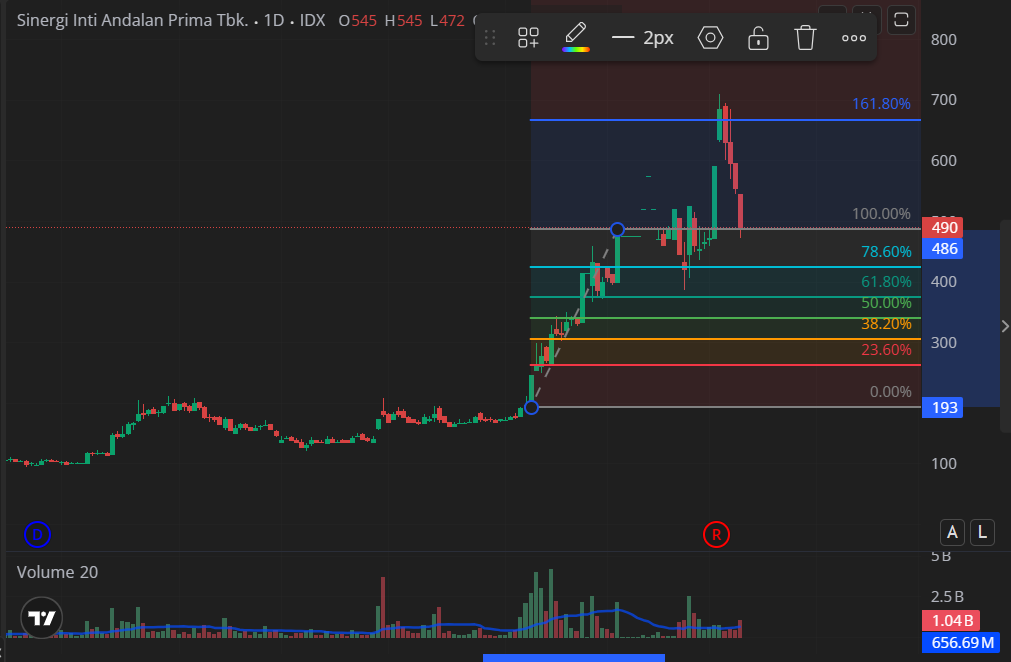Image resolution: width=1011 pixels, height=662 pixels.
Task: Open more options three-dot menu
Action: (x=854, y=39)
